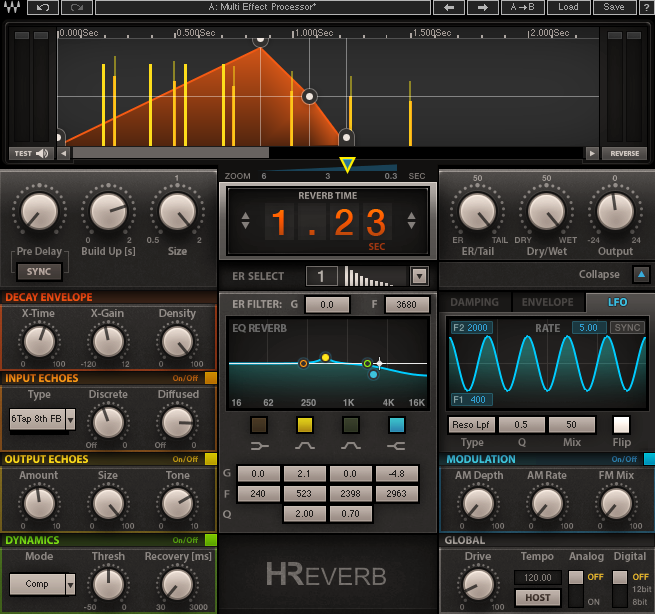Viewport: 655px width, 614px height.
Task: Open the ER SELECT dropdown arrow
Action: [419, 276]
